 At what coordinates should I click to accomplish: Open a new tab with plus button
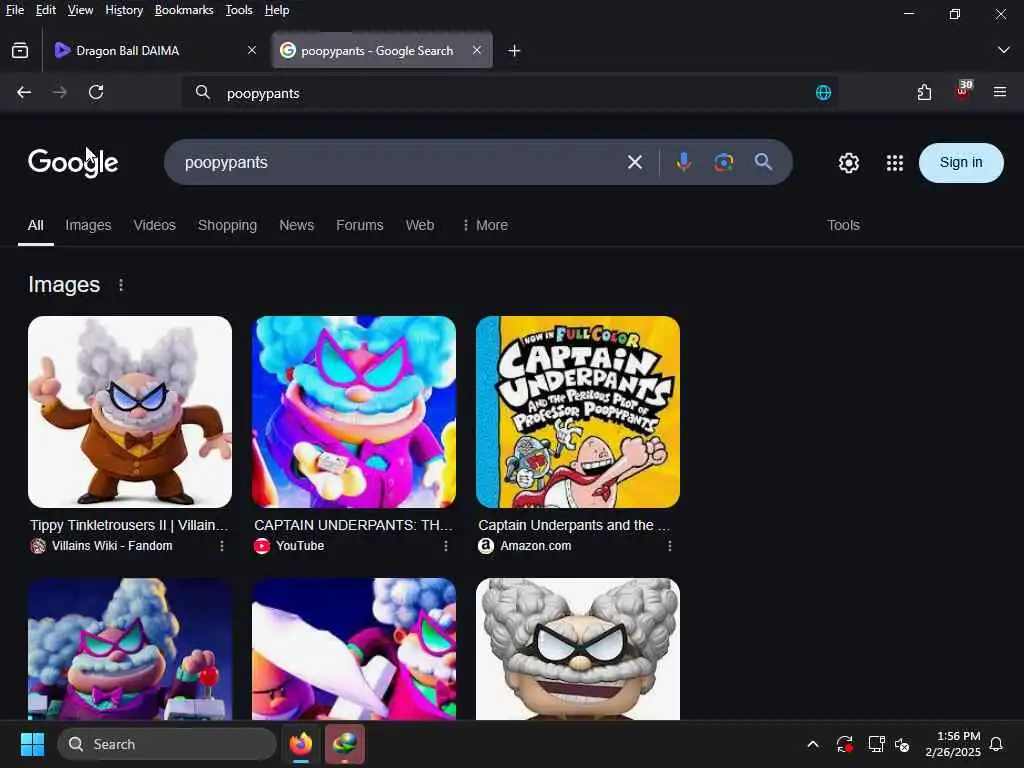tap(515, 50)
